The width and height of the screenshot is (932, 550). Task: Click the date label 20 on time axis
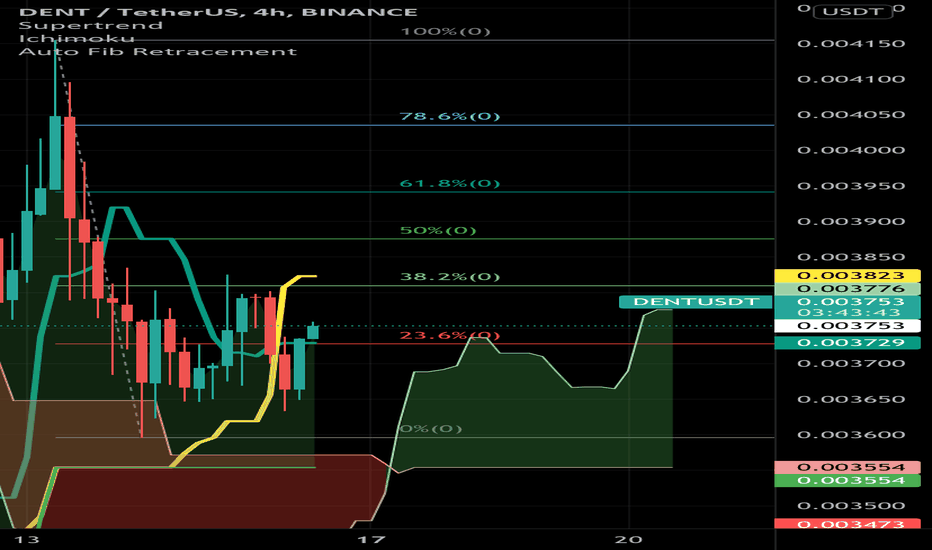(x=628, y=540)
